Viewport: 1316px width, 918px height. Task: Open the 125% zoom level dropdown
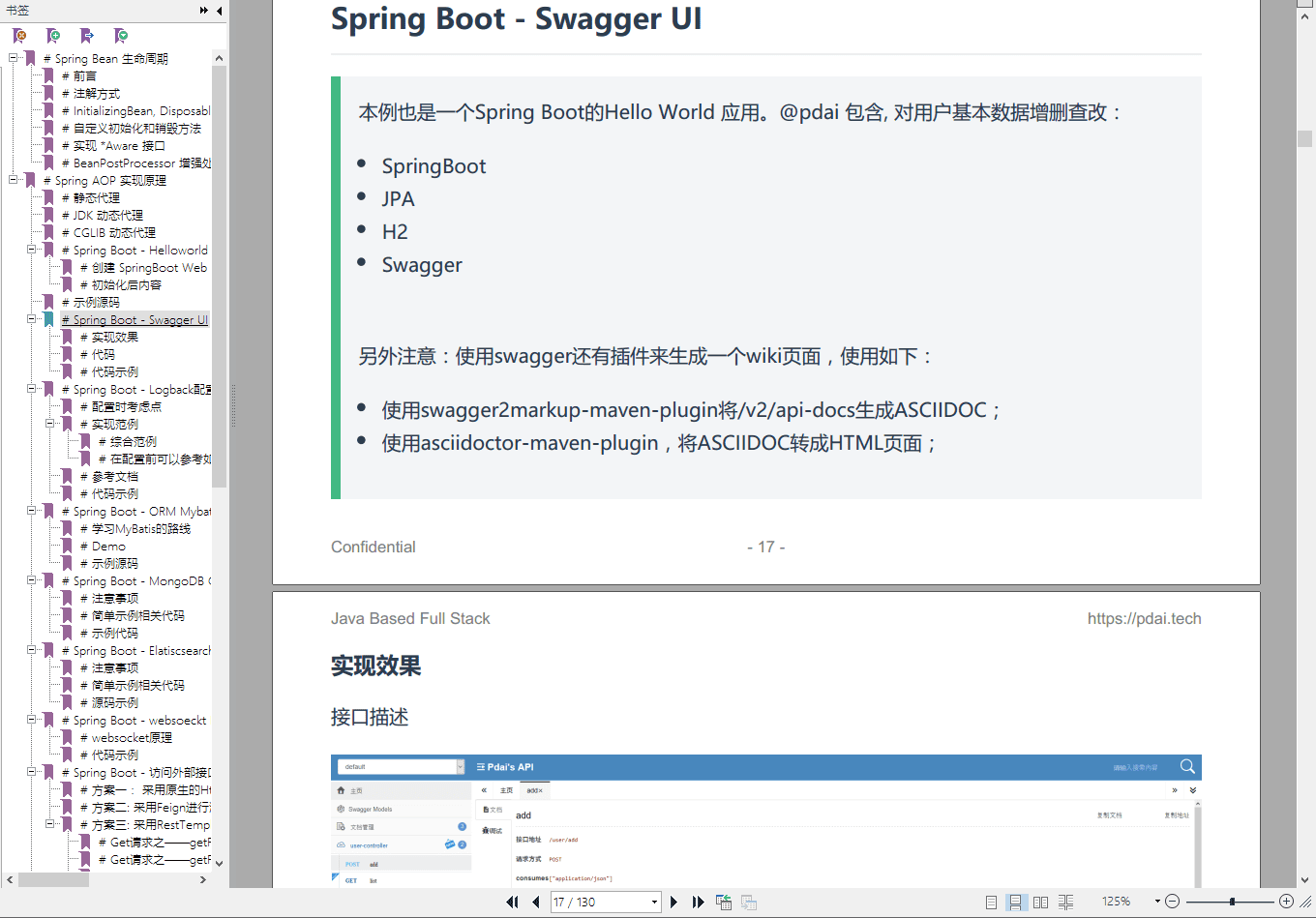[1157, 902]
